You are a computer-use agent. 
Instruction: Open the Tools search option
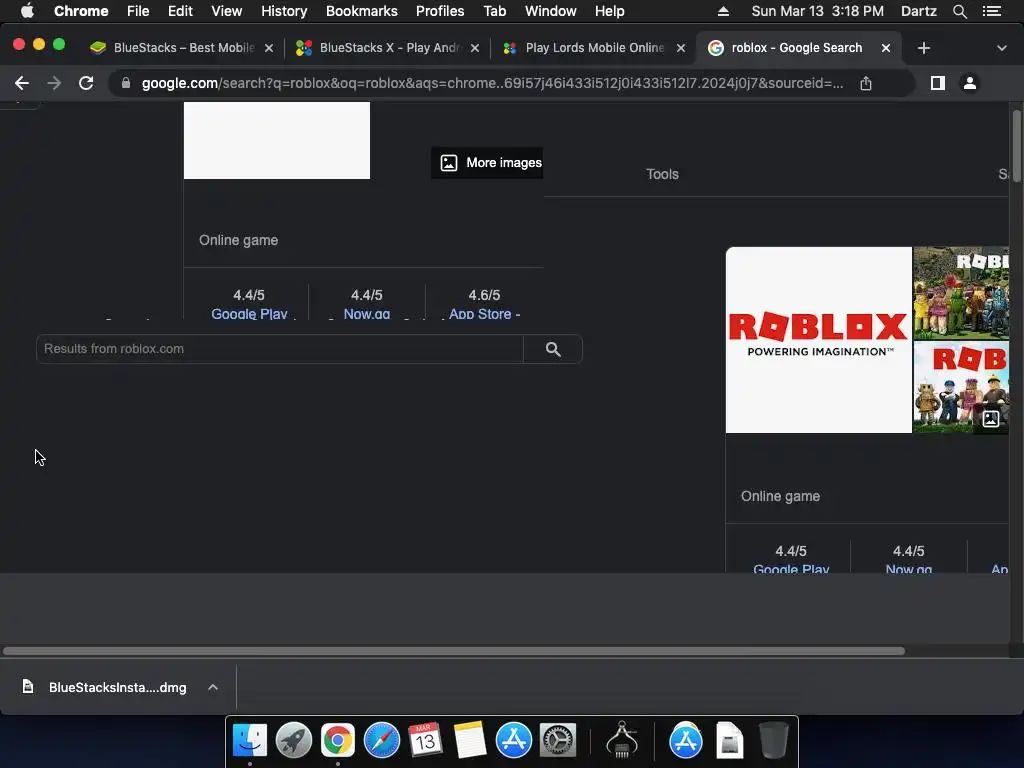pos(662,174)
